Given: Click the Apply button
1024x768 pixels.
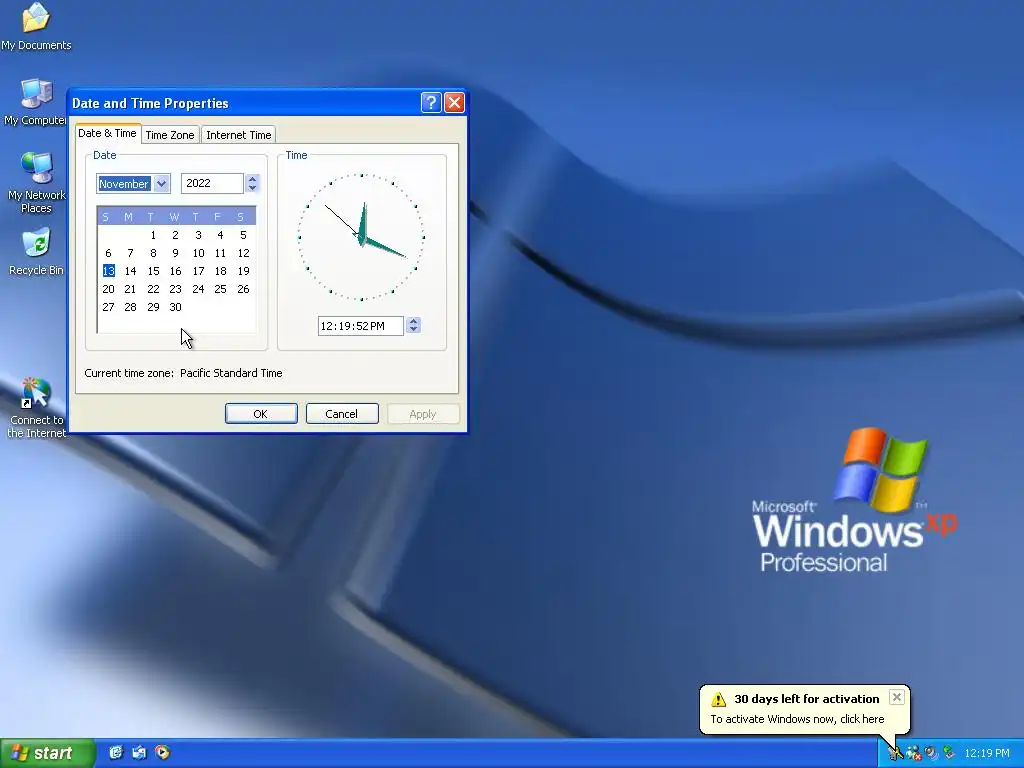Looking at the screenshot, I should pos(423,414).
